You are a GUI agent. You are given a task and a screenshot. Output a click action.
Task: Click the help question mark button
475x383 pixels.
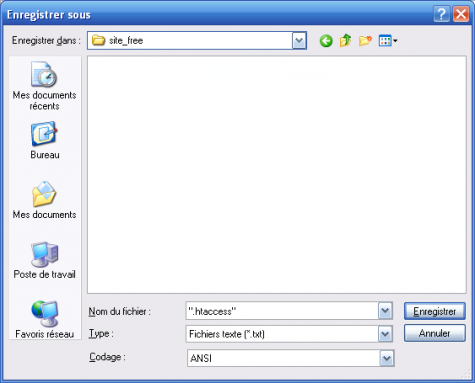point(441,14)
